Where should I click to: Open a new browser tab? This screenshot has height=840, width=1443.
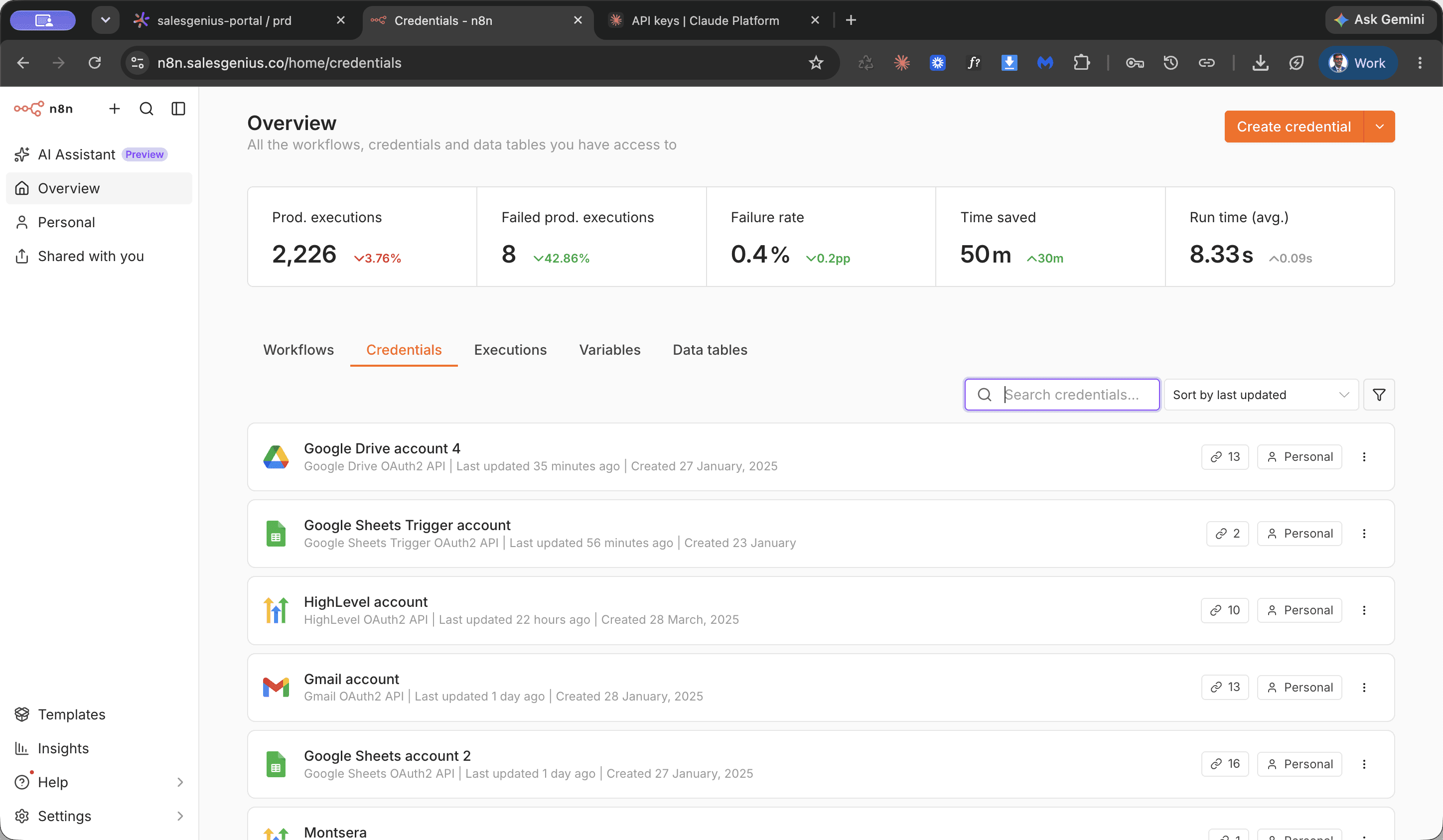(851, 20)
